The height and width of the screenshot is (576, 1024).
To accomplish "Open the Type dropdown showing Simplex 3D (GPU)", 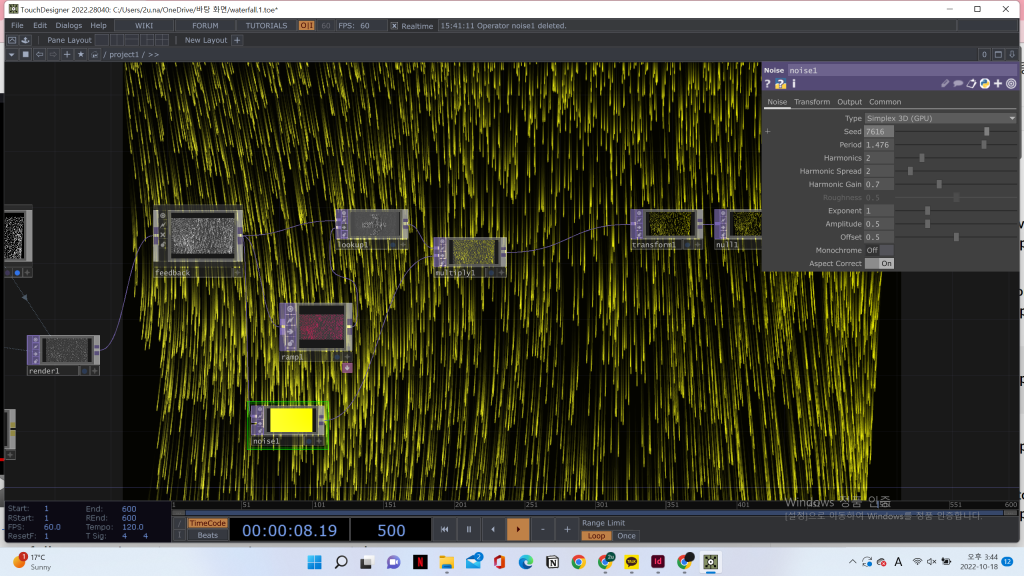I will coord(940,118).
